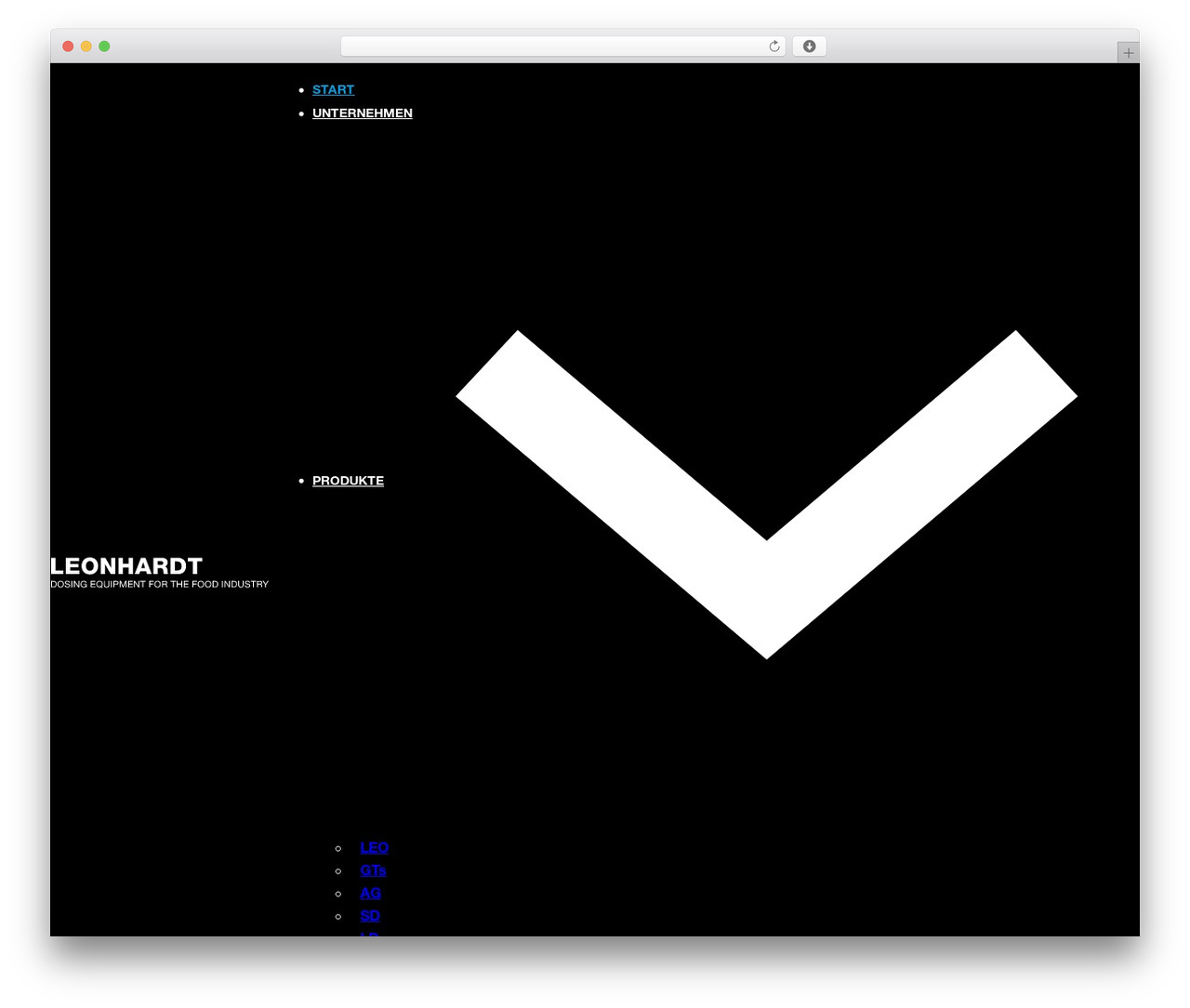Follow the GTs product link
Screen dimensions: 1190x1008
coord(373,870)
